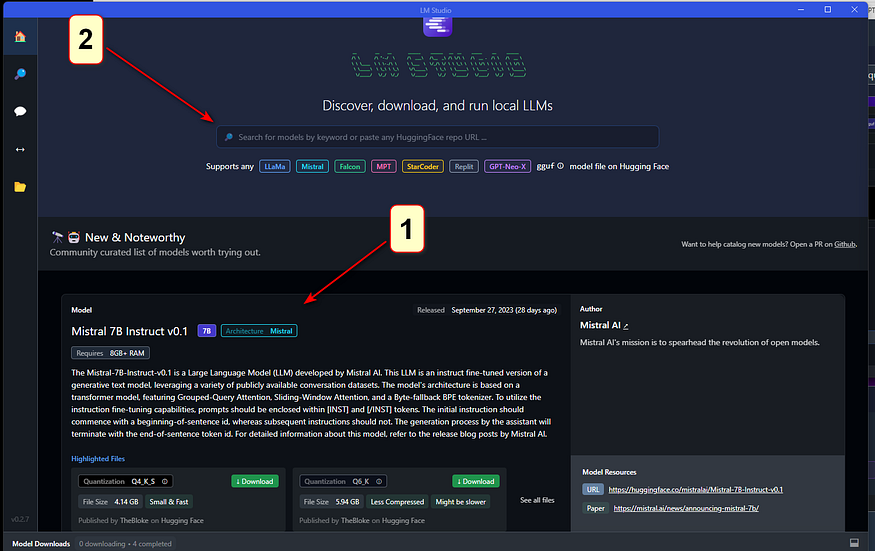Close the LM Studio window
The width and height of the screenshot is (875, 551).
854,9
